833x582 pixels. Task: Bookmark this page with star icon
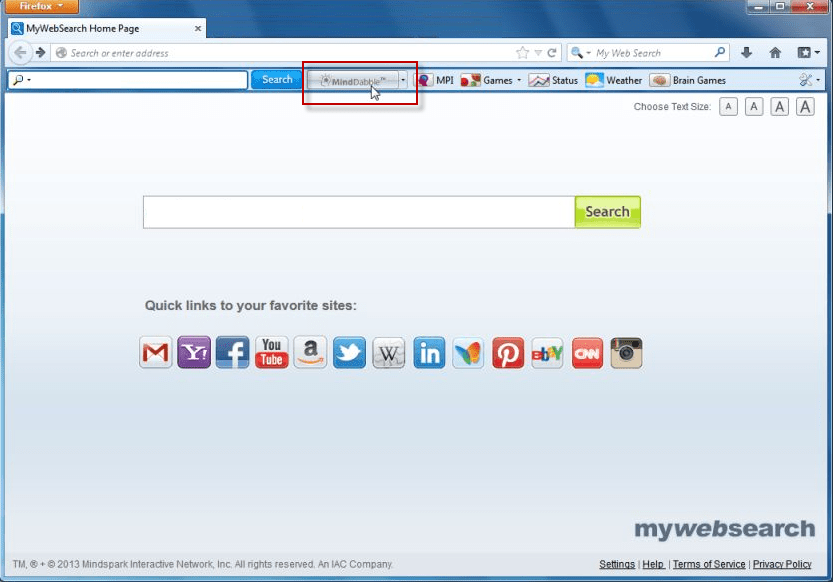[x=522, y=53]
